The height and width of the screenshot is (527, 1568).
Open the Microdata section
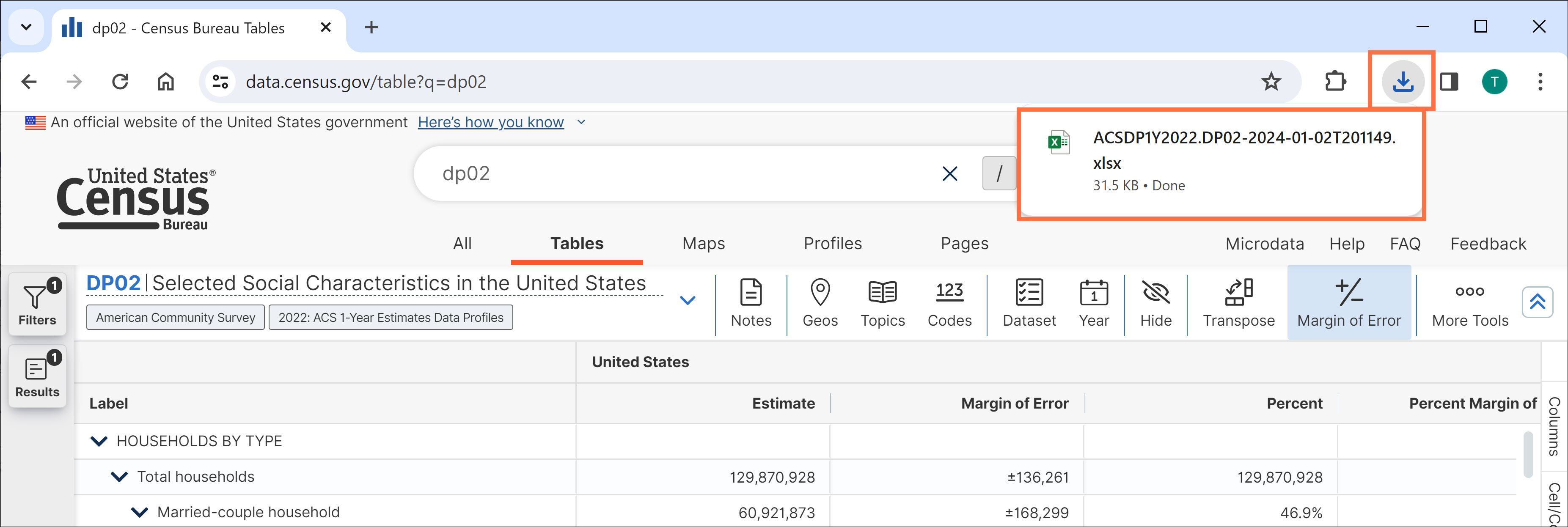pos(1265,244)
